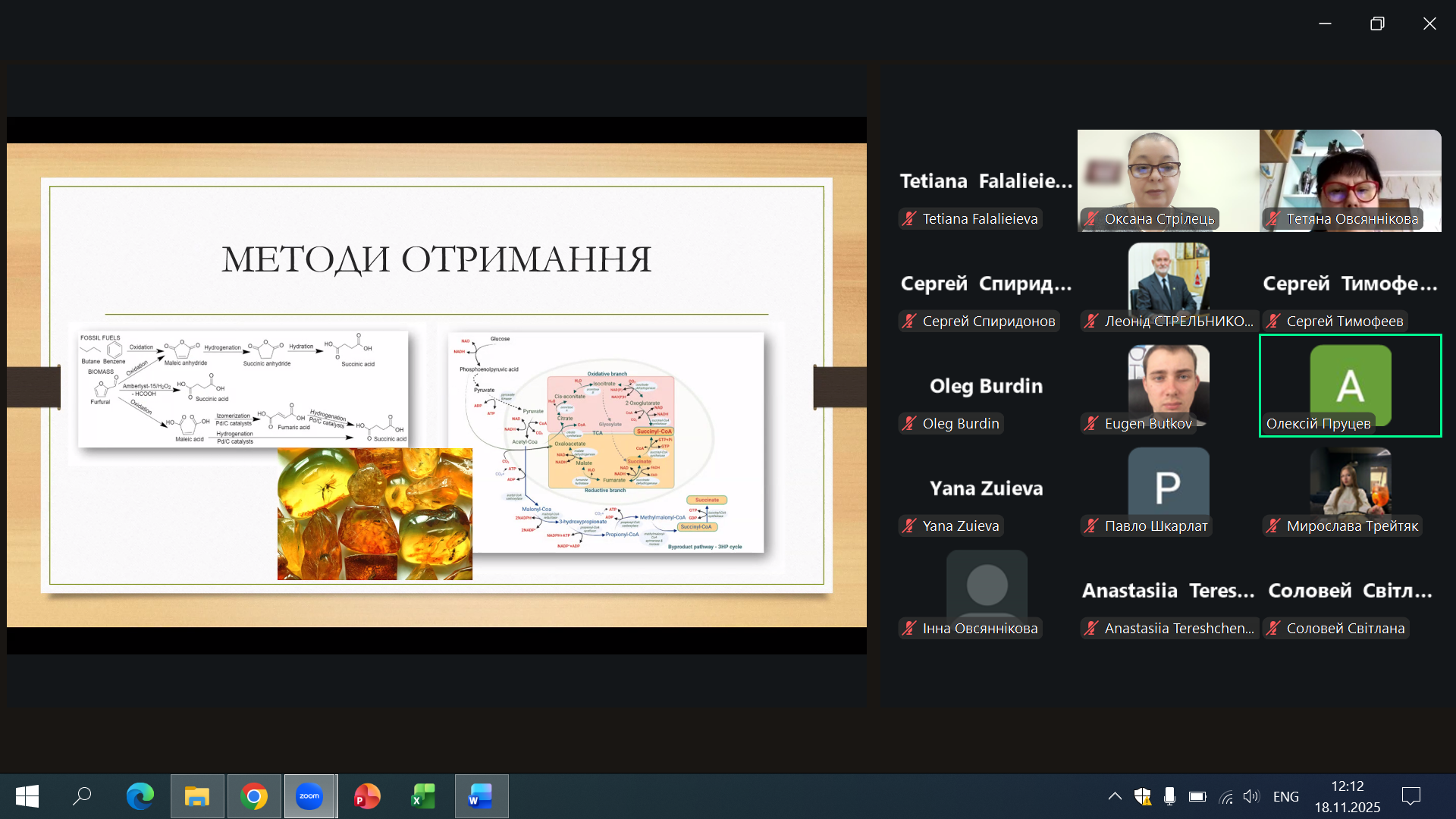Switch to Excel in the taskbar
This screenshot has height=819, width=1456.
(x=423, y=796)
